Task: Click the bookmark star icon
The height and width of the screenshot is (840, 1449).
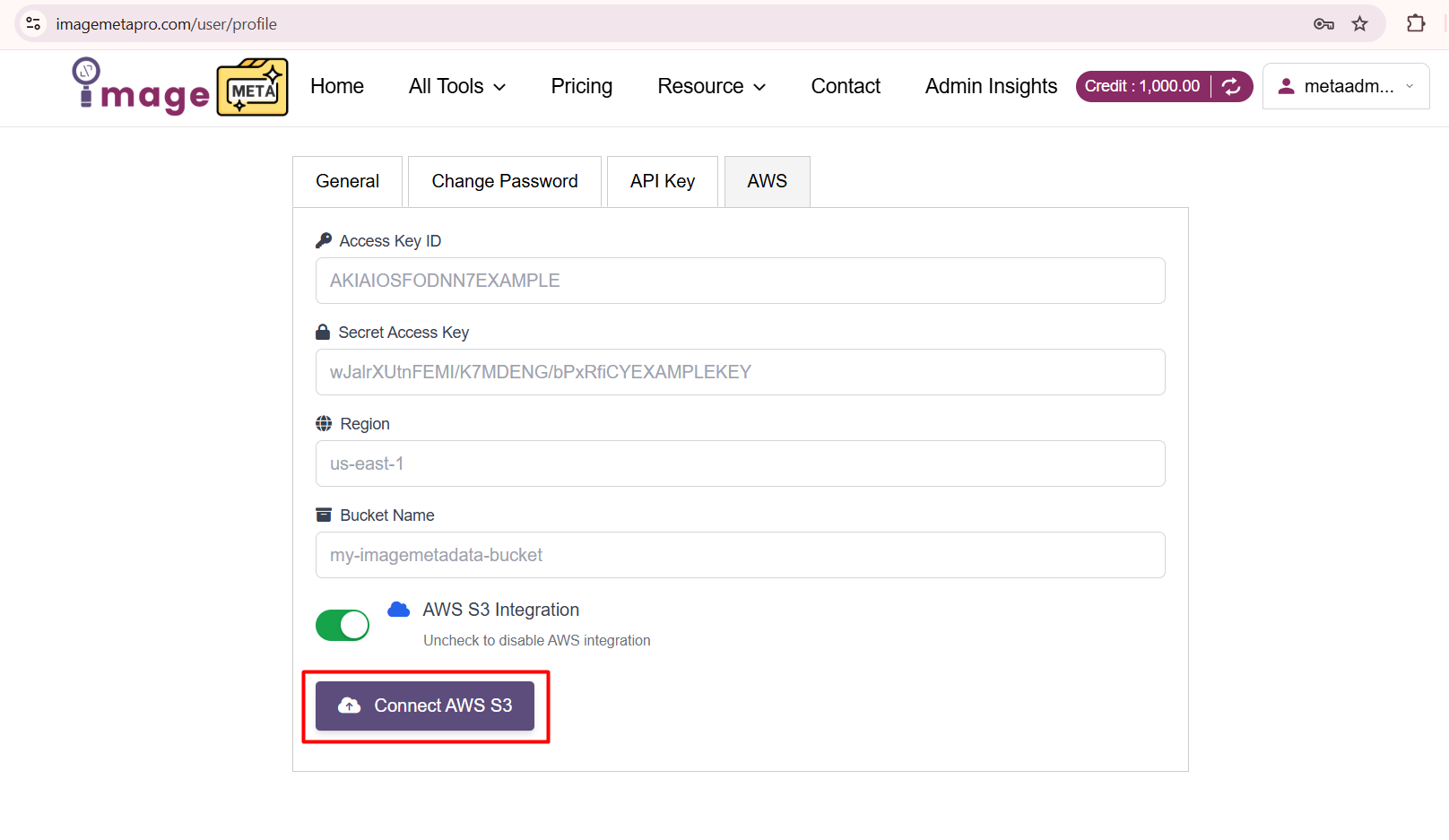Action: 1360,24
